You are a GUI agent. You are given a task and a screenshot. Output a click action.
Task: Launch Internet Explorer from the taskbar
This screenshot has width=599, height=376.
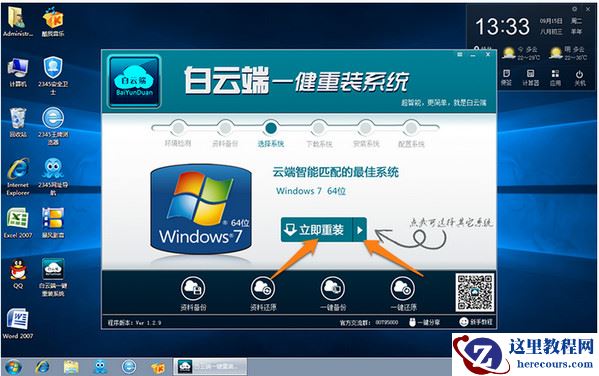click(42, 367)
